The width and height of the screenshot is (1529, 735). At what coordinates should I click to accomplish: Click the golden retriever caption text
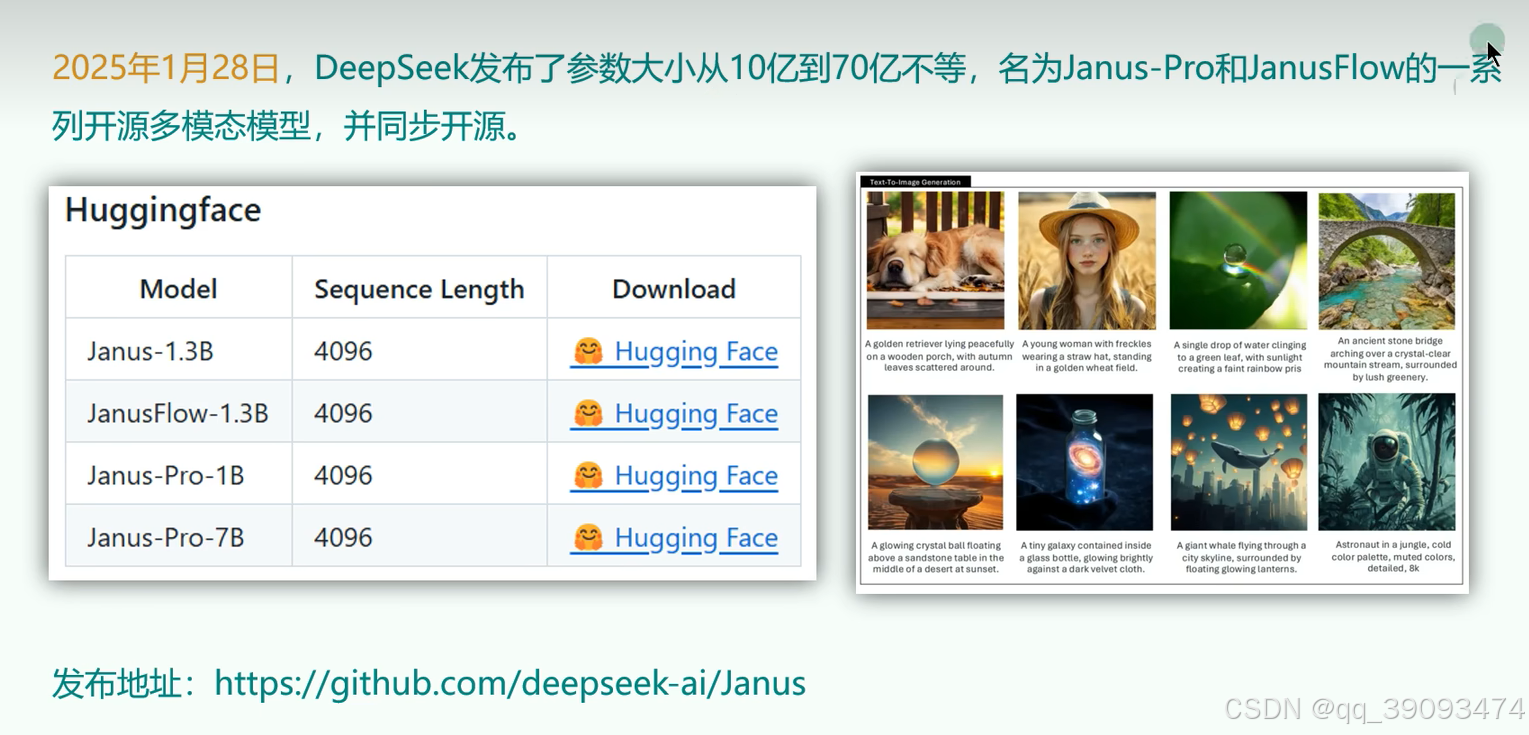[x=939, y=355]
